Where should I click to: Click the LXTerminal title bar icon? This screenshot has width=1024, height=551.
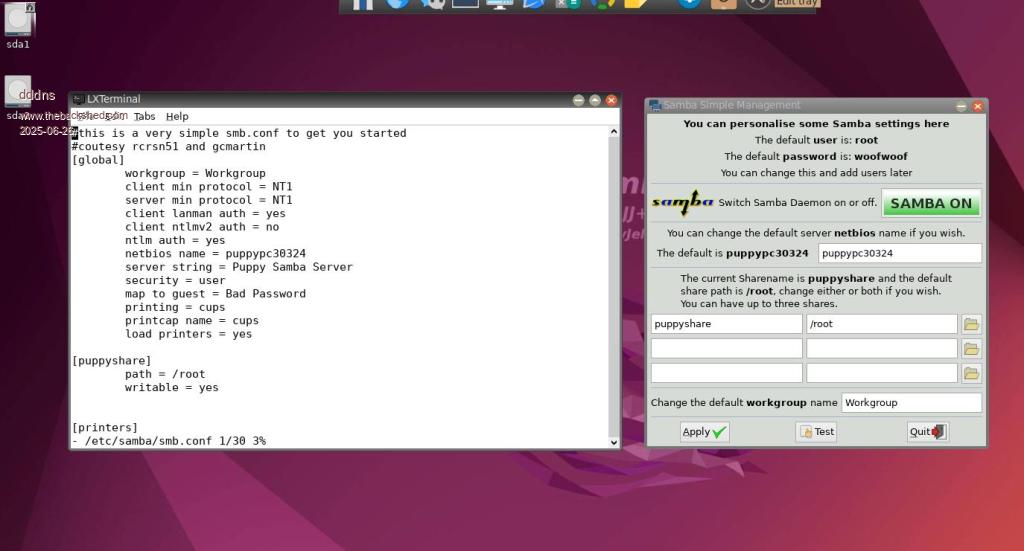coord(78,99)
